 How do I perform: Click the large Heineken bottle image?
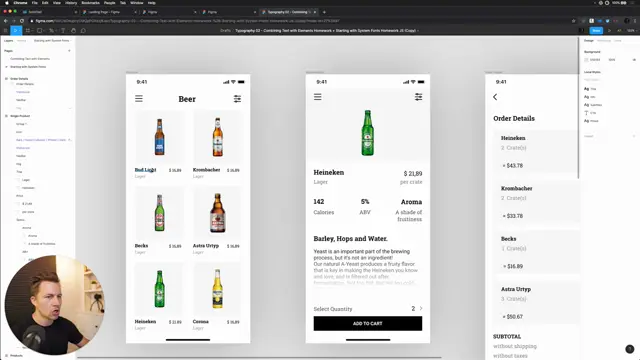coord(367,133)
